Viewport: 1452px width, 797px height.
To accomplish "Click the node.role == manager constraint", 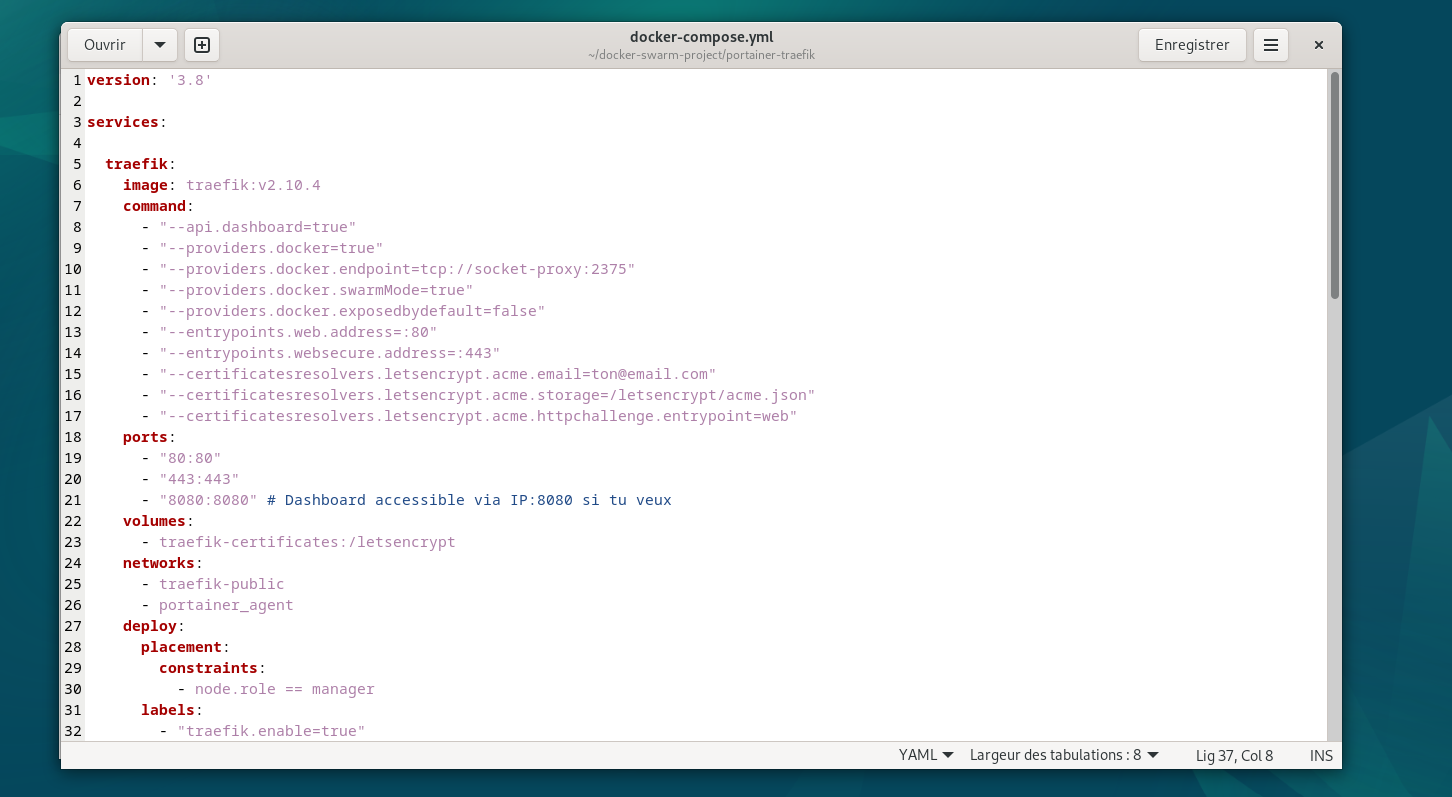I will [284, 689].
